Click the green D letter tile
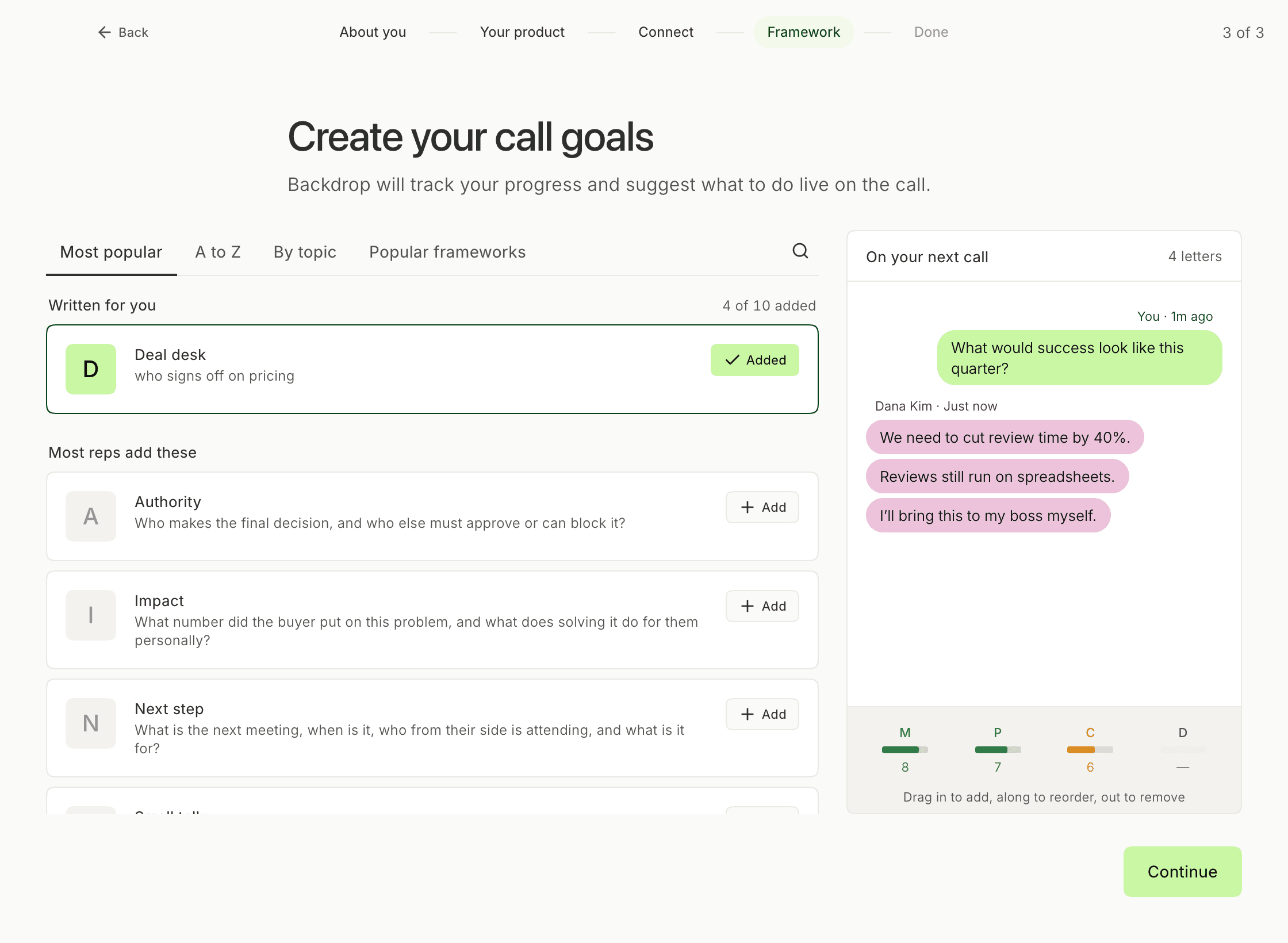The width and height of the screenshot is (1288, 943). (x=91, y=369)
